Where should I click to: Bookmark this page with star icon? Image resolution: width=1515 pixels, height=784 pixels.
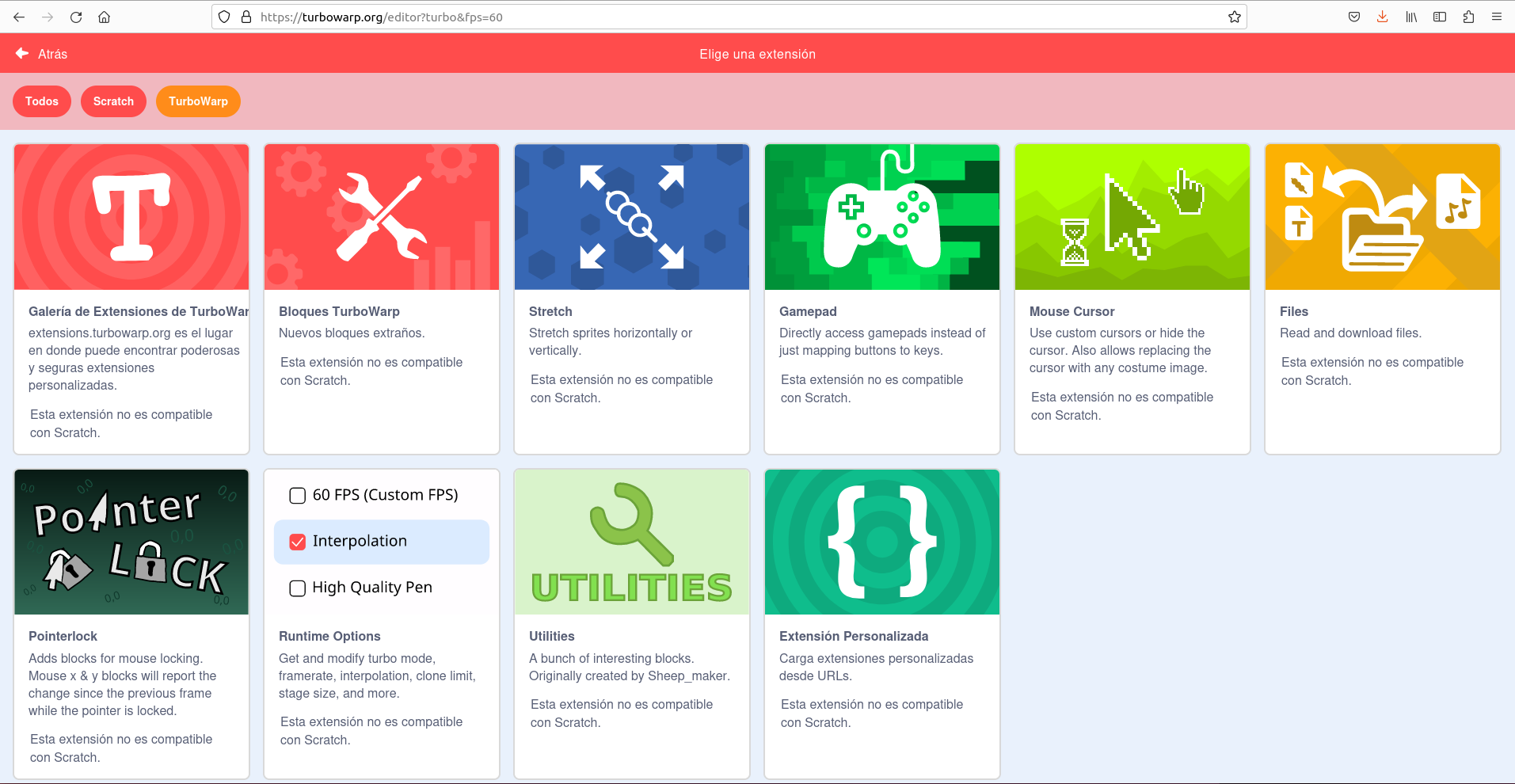coord(1234,17)
